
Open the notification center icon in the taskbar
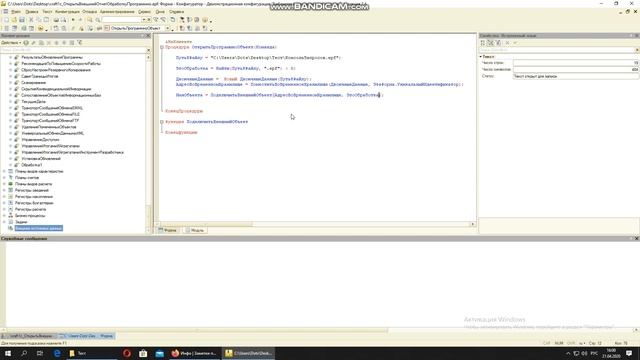[x=629, y=353]
